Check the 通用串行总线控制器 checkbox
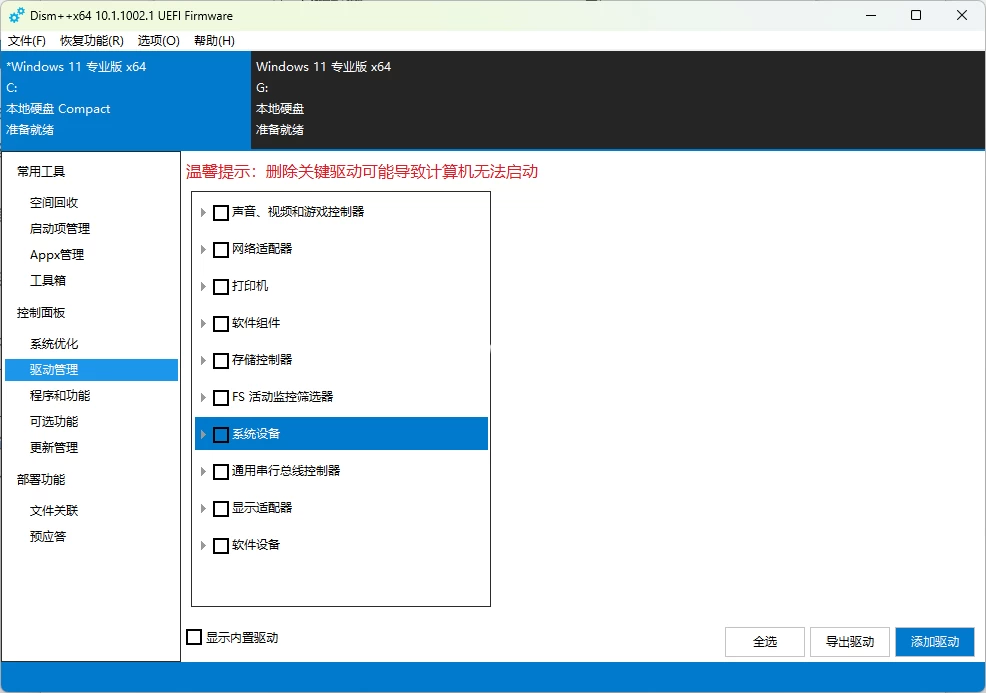The height and width of the screenshot is (693, 986). tap(221, 472)
